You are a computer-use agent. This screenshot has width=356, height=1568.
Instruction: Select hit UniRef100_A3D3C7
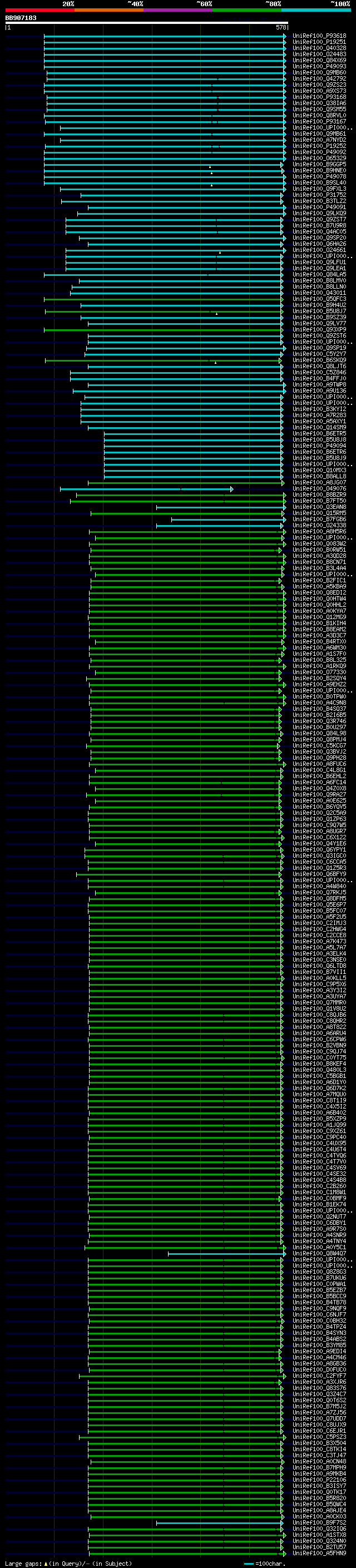coord(319,635)
